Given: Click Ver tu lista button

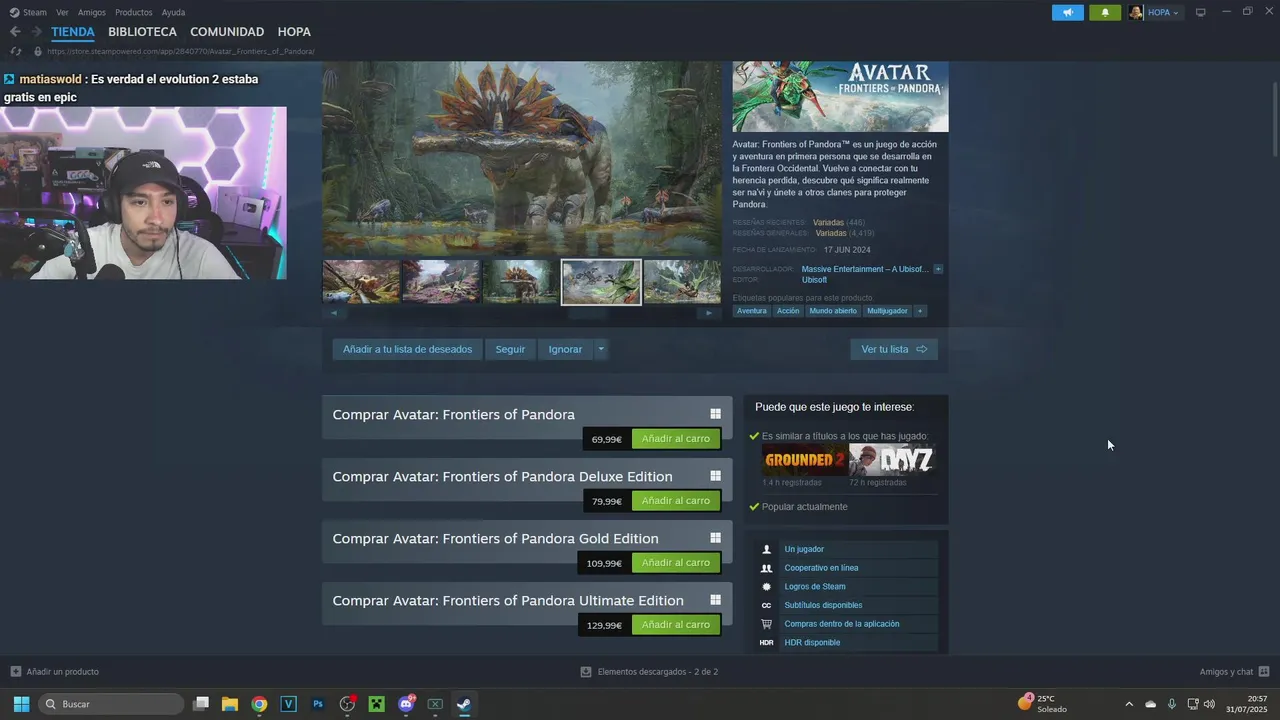Looking at the screenshot, I should [x=894, y=349].
